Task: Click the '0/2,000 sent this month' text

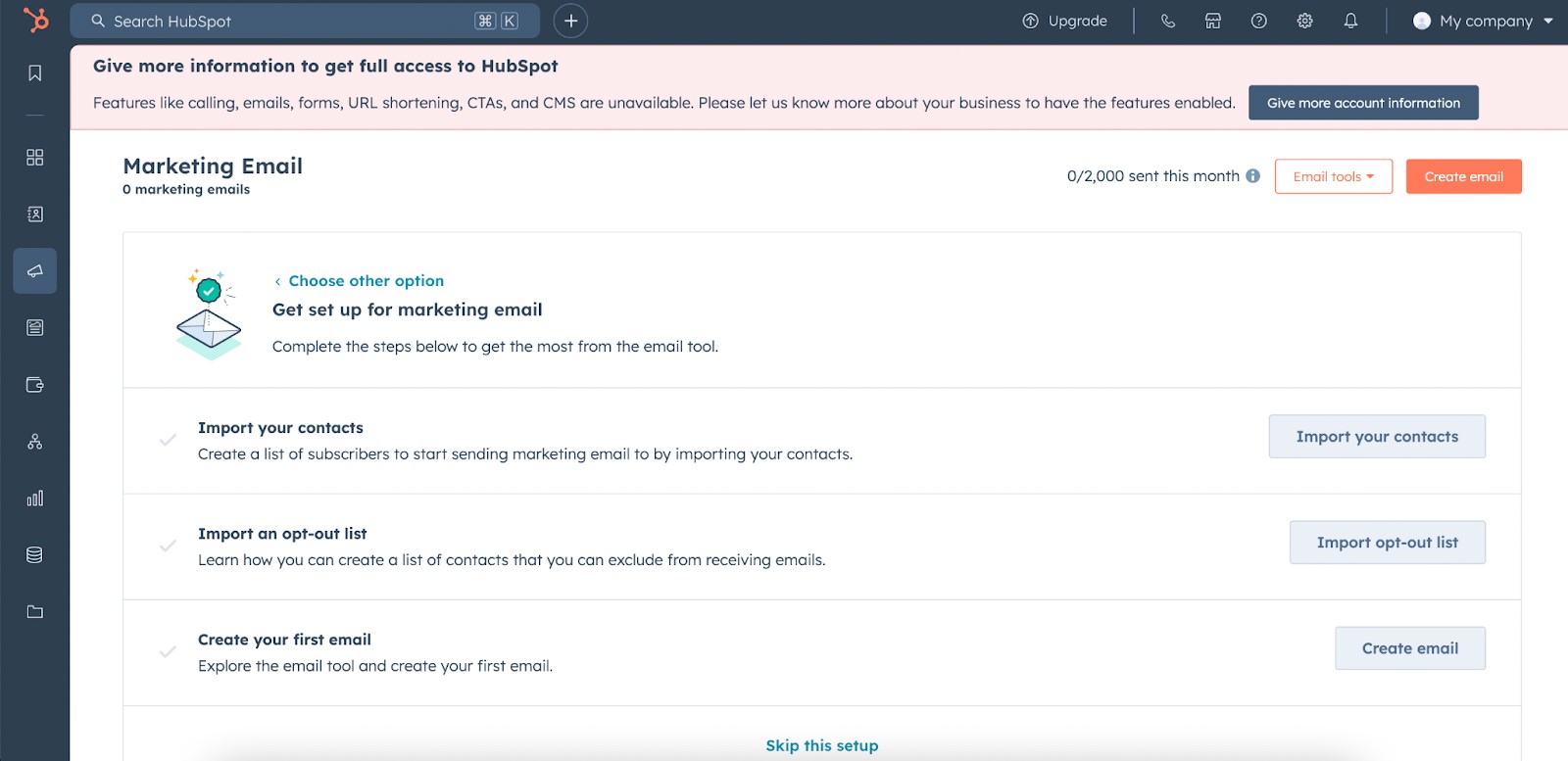Action: 1153,176
